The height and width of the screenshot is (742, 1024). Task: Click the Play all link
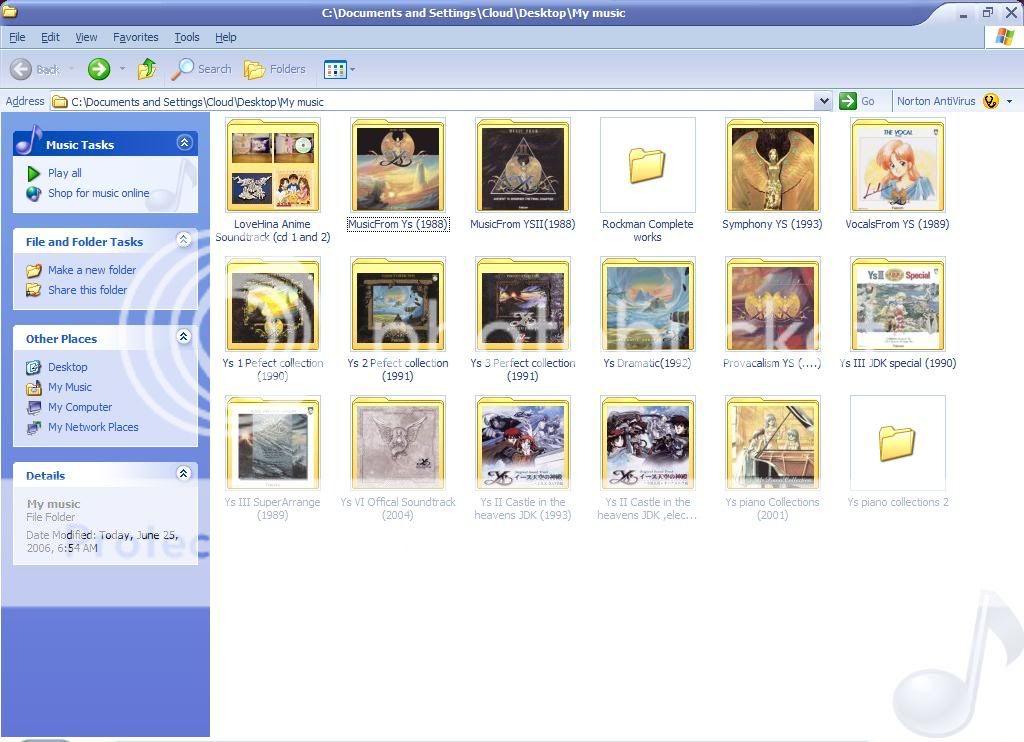point(65,173)
